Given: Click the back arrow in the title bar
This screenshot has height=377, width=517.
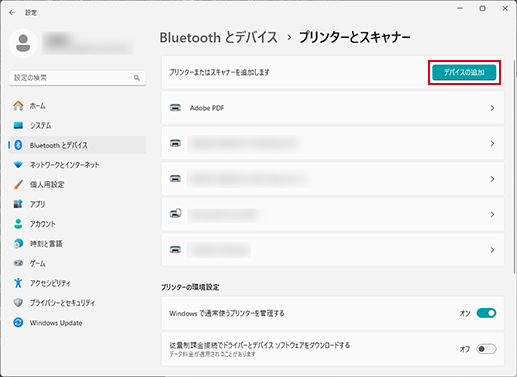Looking at the screenshot, I should point(12,12).
